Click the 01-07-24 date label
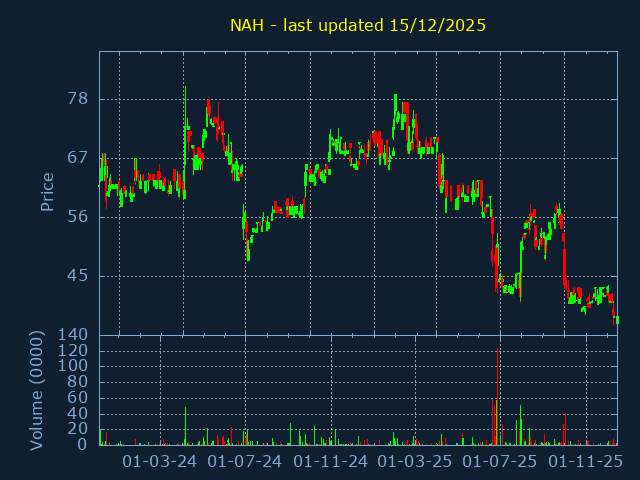 point(245,462)
